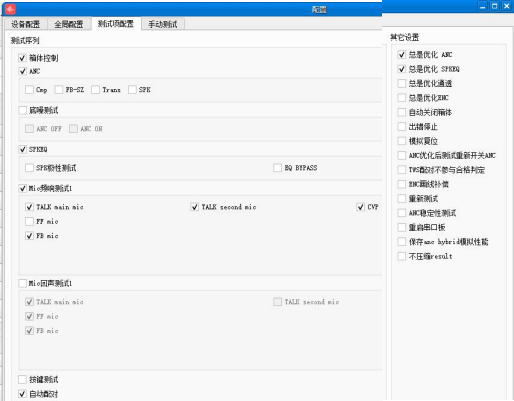Tick the Trans checkbox
This screenshot has height=401, width=514.
[95, 90]
